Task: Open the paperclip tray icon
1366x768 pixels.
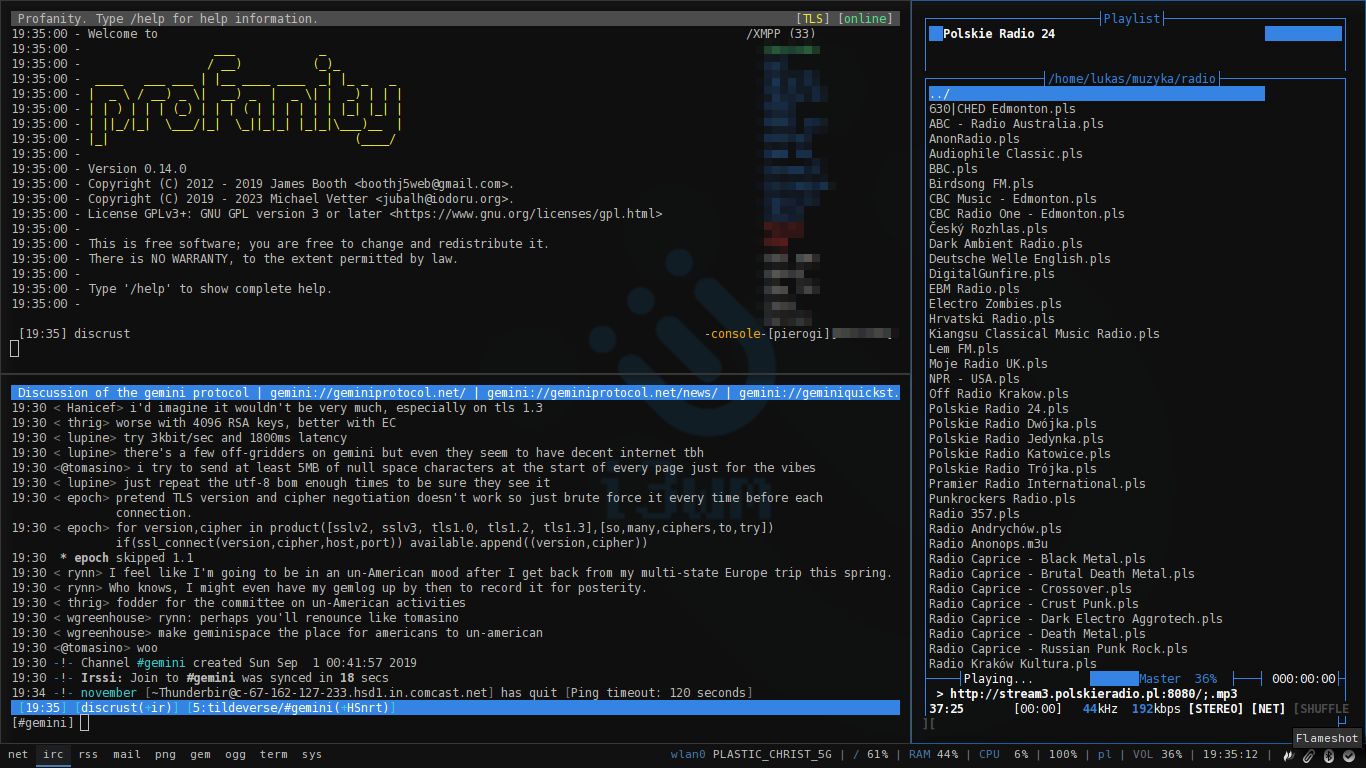Action: point(1308,755)
